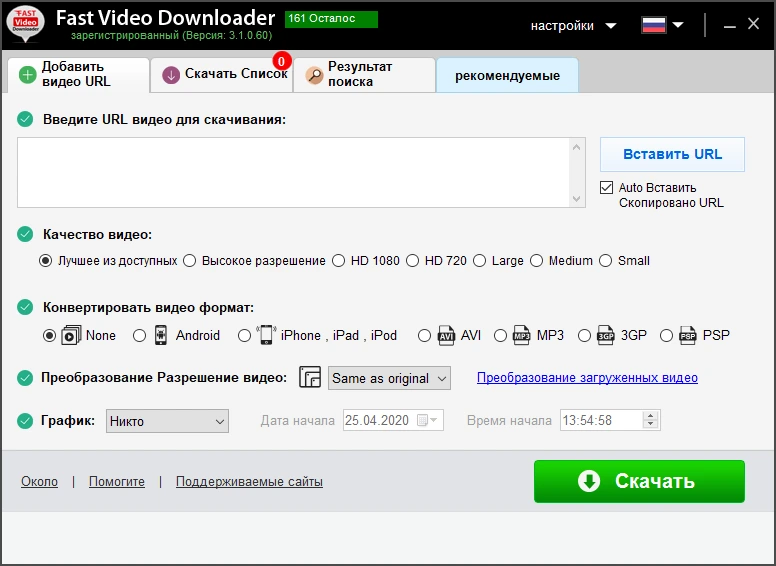The width and height of the screenshot is (776, 566).
Task: Click the green check beside График
Action: 25,421
